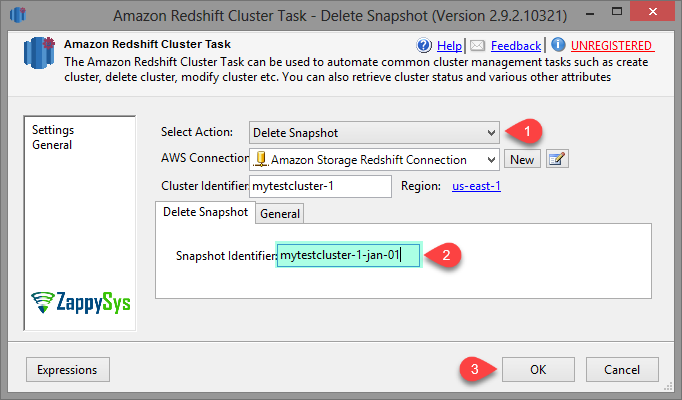Click the Amazon Storage connection icon

(x=261, y=159)
